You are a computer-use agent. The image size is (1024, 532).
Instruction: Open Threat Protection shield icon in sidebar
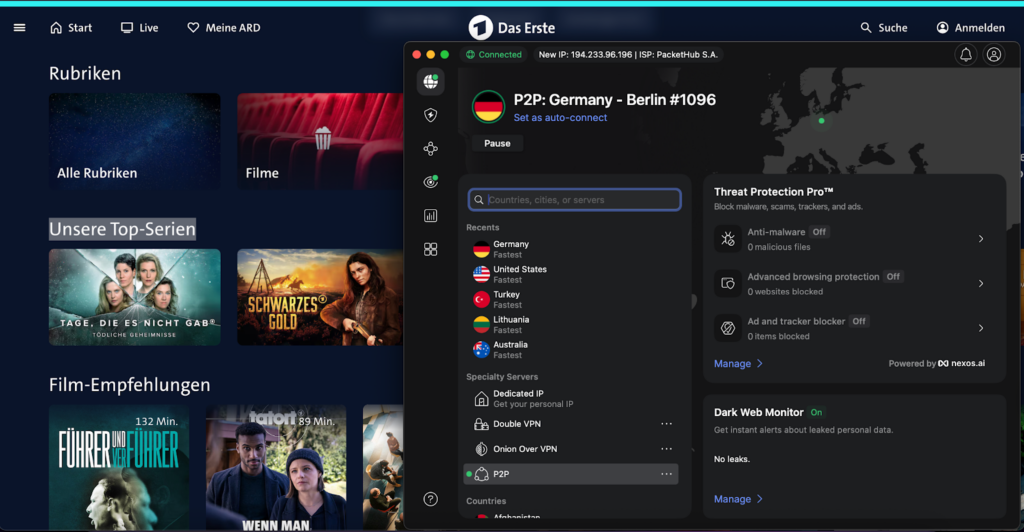pyautogui.click(x=430, y=116)
